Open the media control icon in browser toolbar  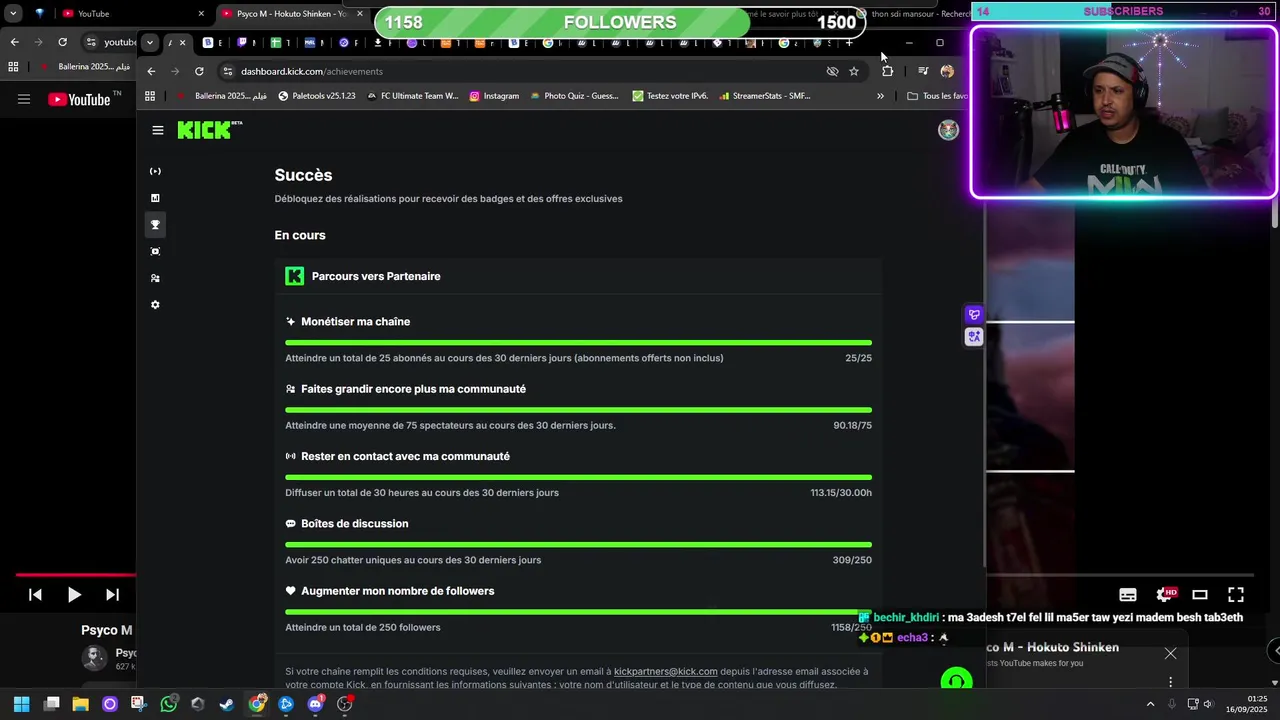(923, 71)
